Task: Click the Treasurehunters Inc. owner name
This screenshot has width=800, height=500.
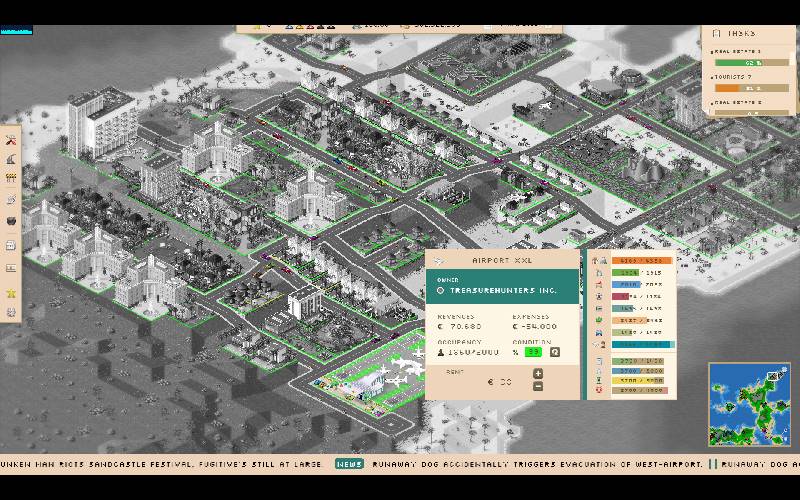Action: 490,291
